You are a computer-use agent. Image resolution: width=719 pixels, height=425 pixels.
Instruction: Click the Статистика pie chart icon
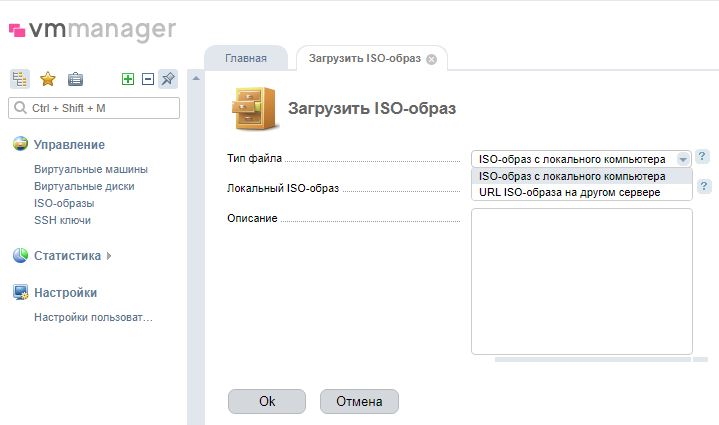(x=20, y=255)
